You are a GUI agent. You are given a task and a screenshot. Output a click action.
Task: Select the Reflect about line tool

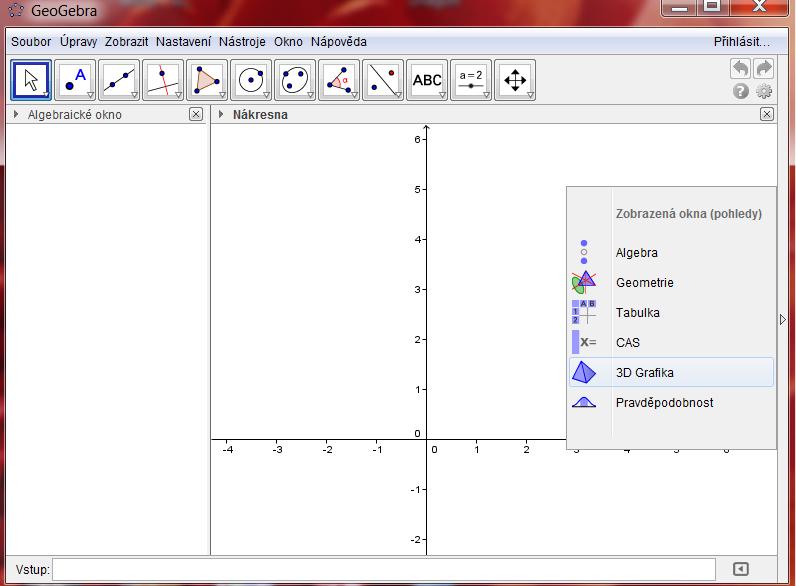pos(383,80)
